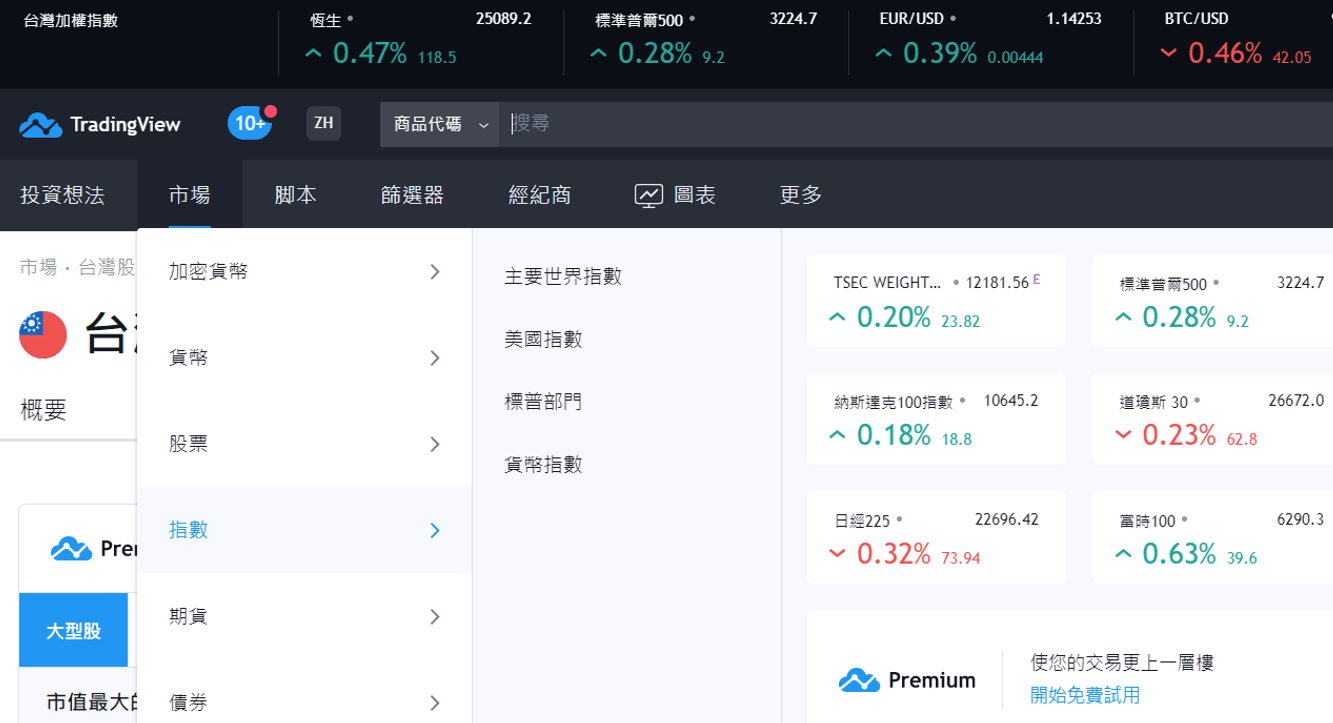The height and width of the screenshot is (723, 1333).
Task: Expand the 期貨 submenu chevron
Action: click(x=435, y=616)
